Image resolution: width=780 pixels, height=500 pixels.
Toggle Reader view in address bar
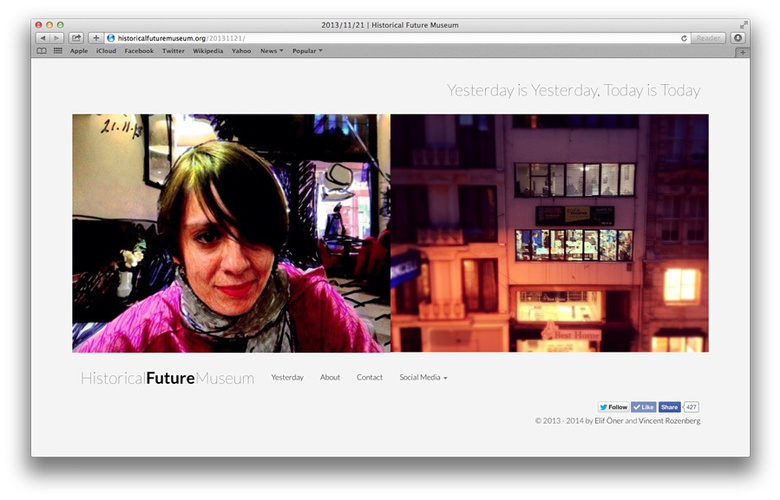coord(708,38)
